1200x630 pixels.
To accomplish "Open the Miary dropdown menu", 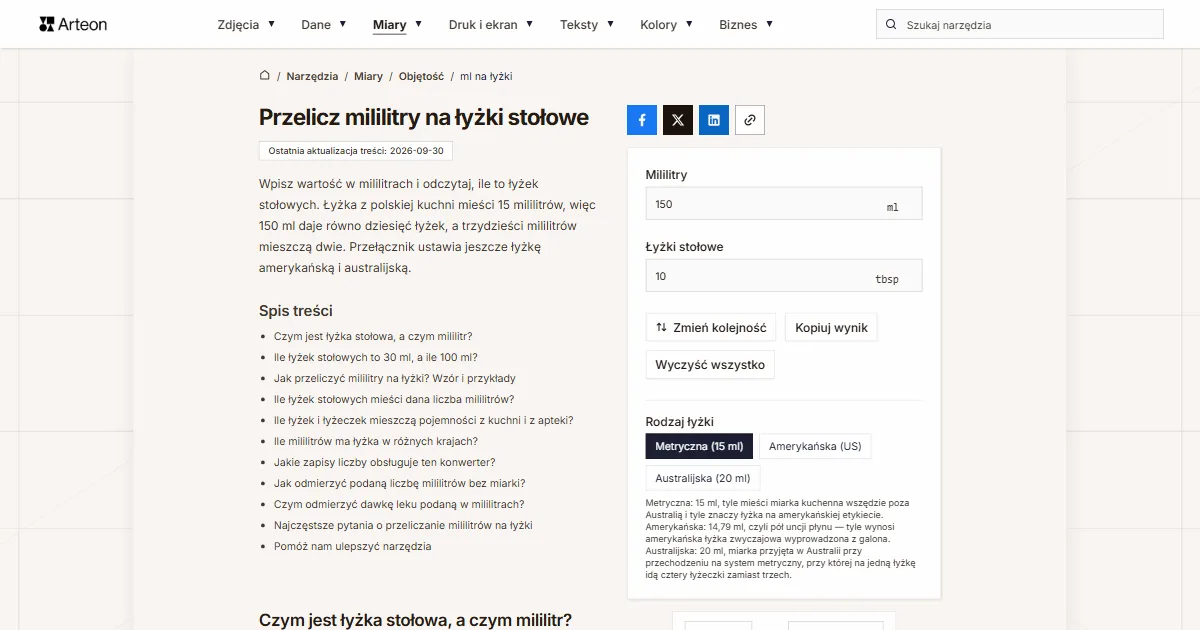I will (397, 25).
